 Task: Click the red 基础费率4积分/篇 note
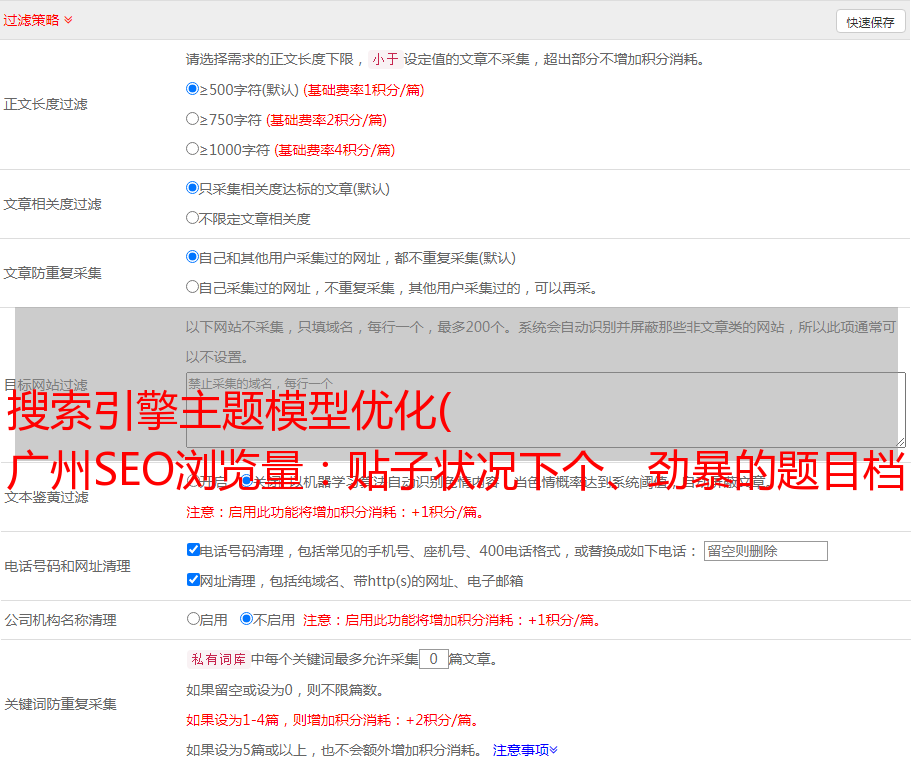[x=334, y=150]
